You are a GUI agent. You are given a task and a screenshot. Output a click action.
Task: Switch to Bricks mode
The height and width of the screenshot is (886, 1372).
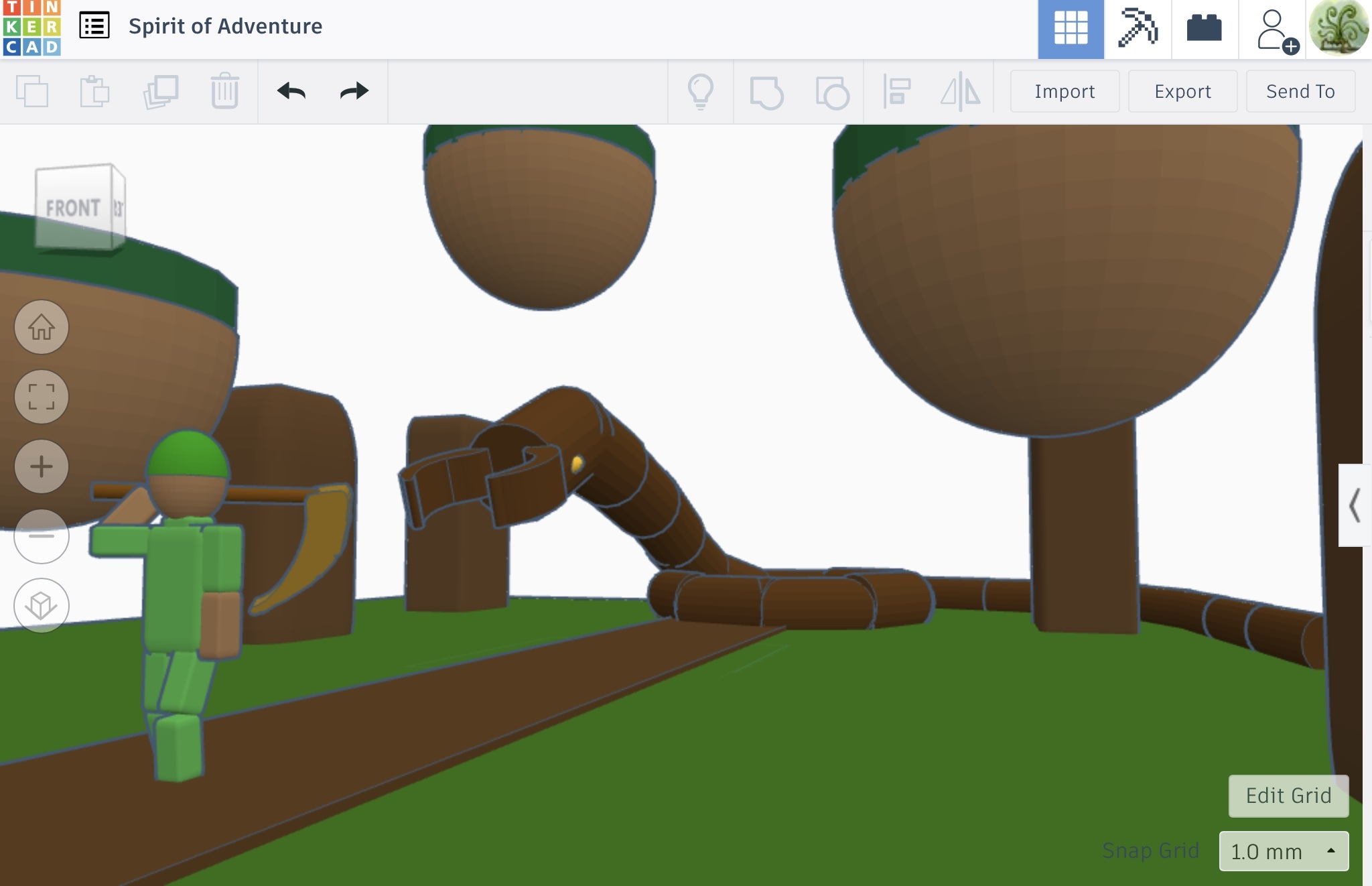(1204, 29)
